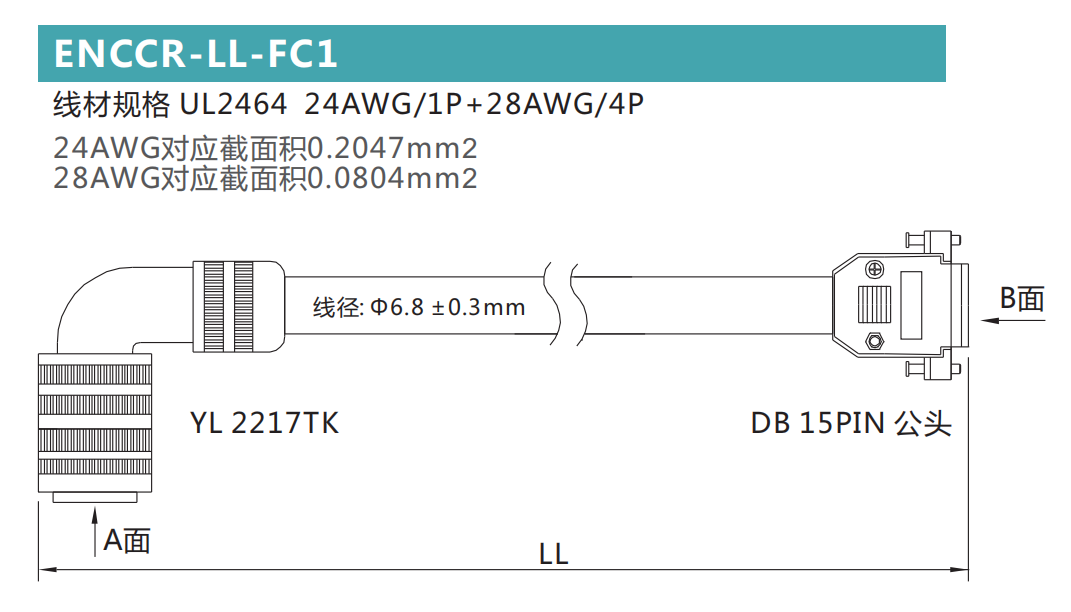Click the upper thumbscrew on DB connector
Screen dimensions: 1071x612
(x=933, y=240)
